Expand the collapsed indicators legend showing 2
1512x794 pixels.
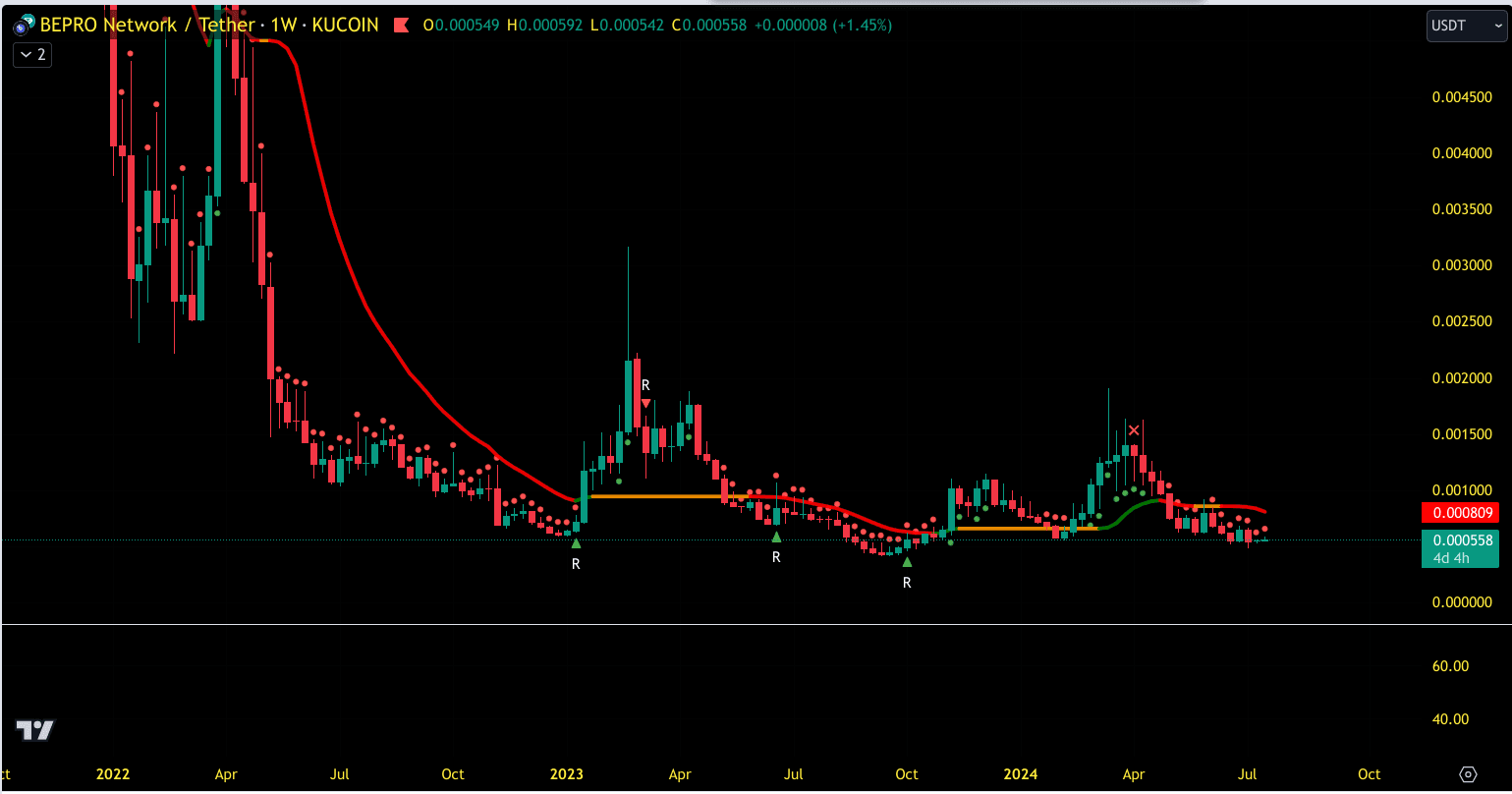point(32,55)
